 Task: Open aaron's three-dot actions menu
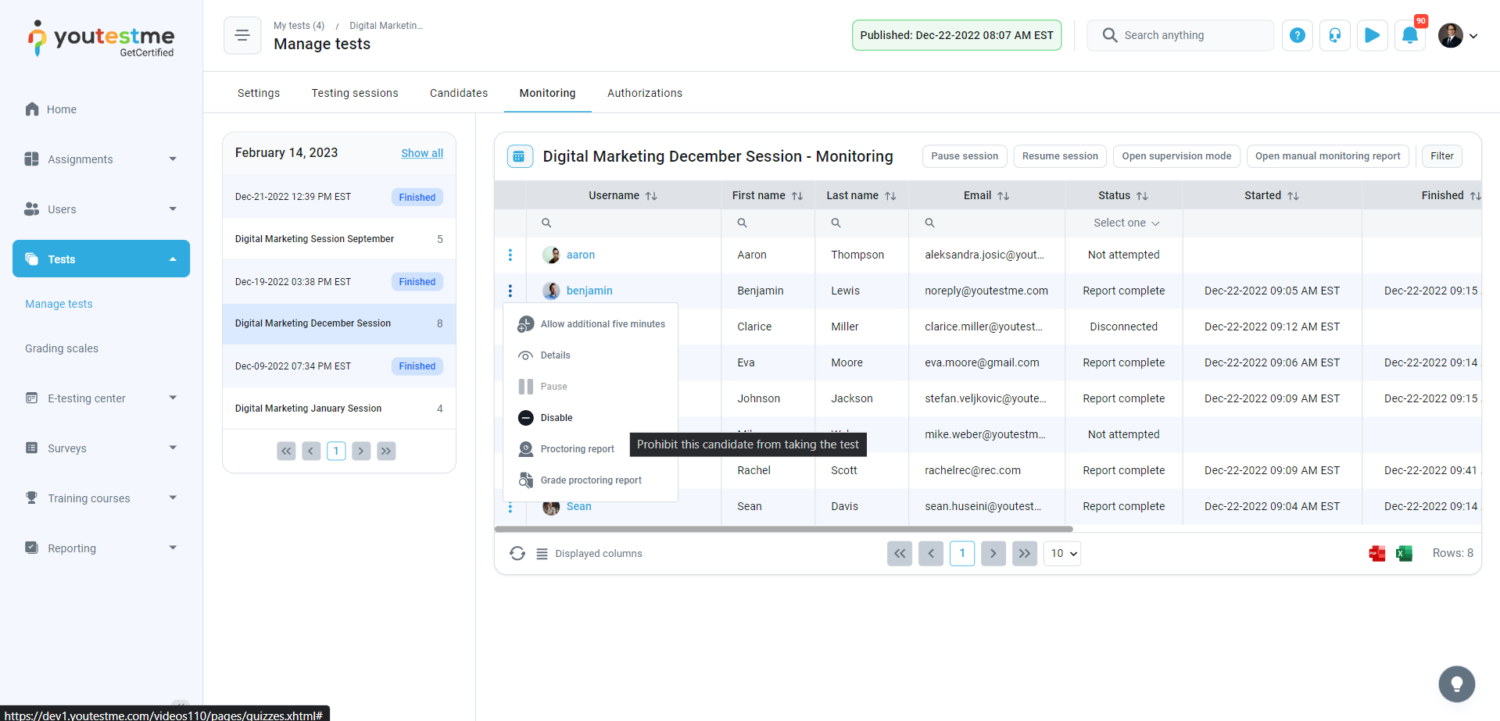click(x=510, y=255)
